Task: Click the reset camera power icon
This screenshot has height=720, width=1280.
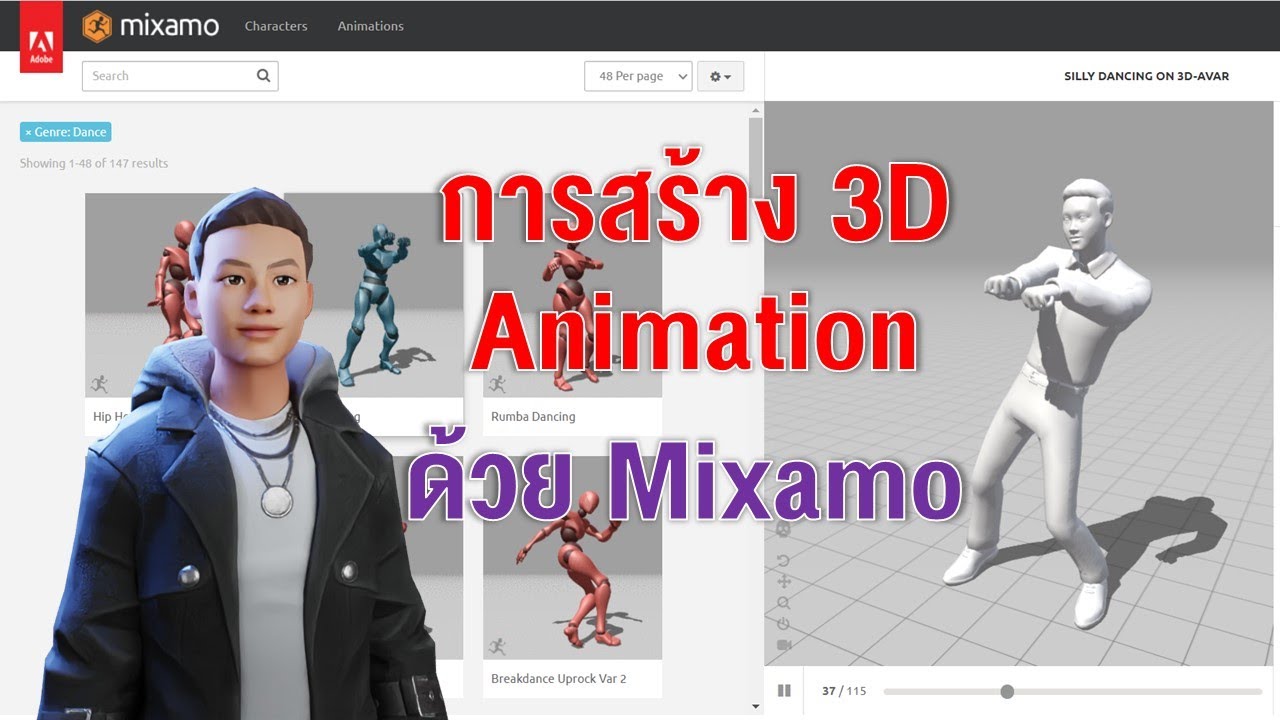Action: point(783,624)
